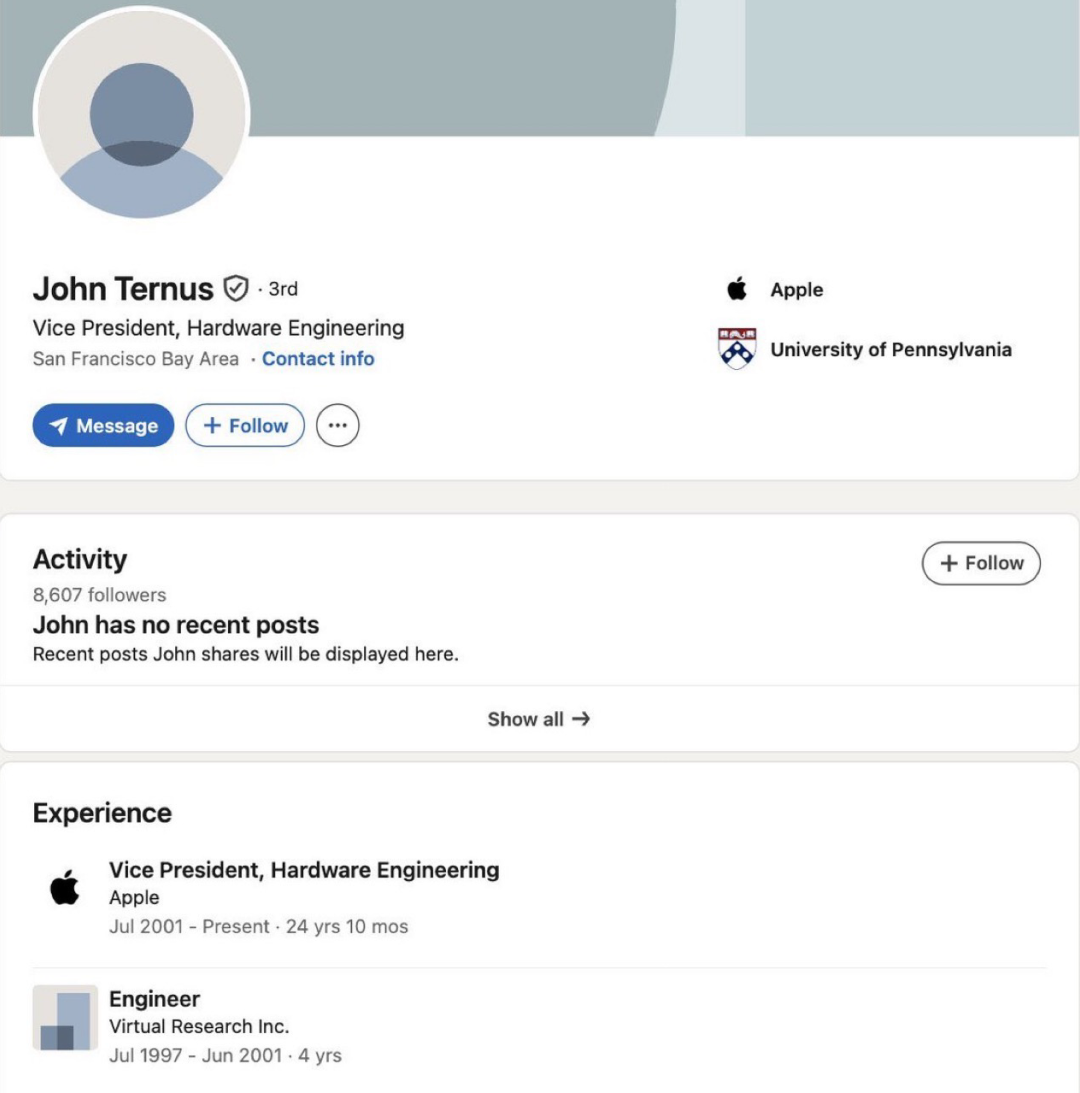
Task: Click the University of Pennsylvania crest icon
Action: pyautogui.click(x=737, y=348)
